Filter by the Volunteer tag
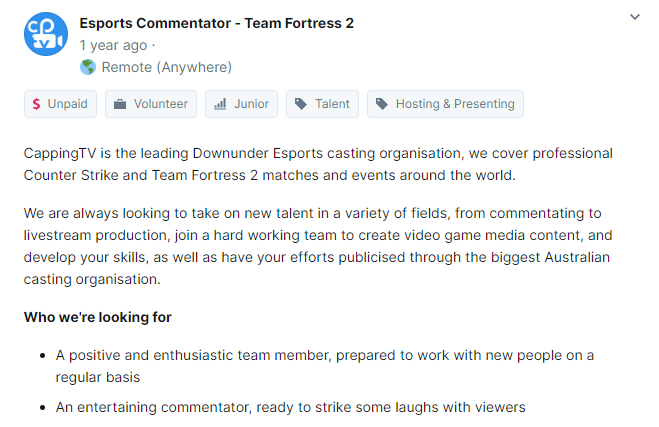659x427 pixels. (151, 104)
